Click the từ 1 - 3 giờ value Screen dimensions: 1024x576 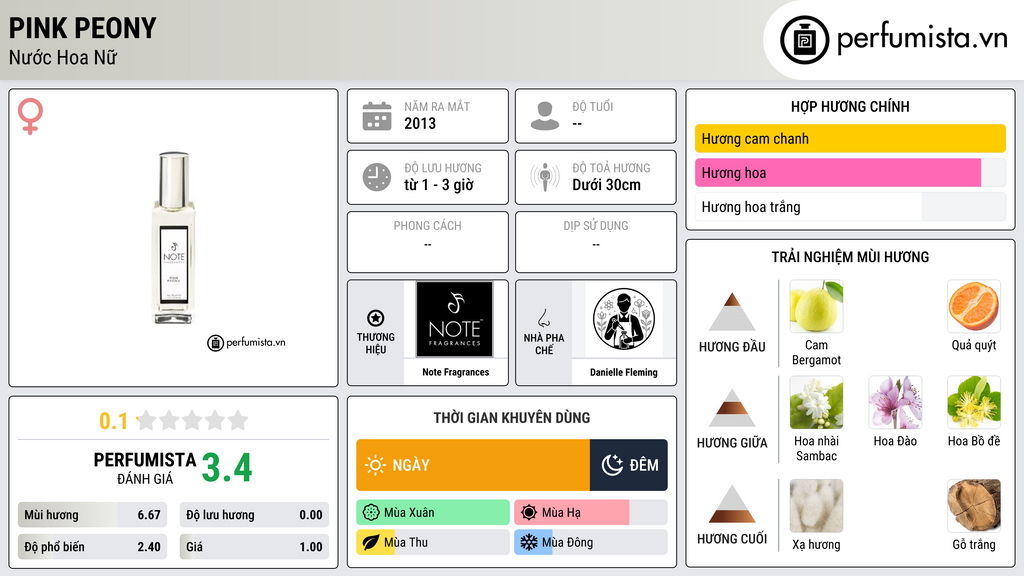439,185
